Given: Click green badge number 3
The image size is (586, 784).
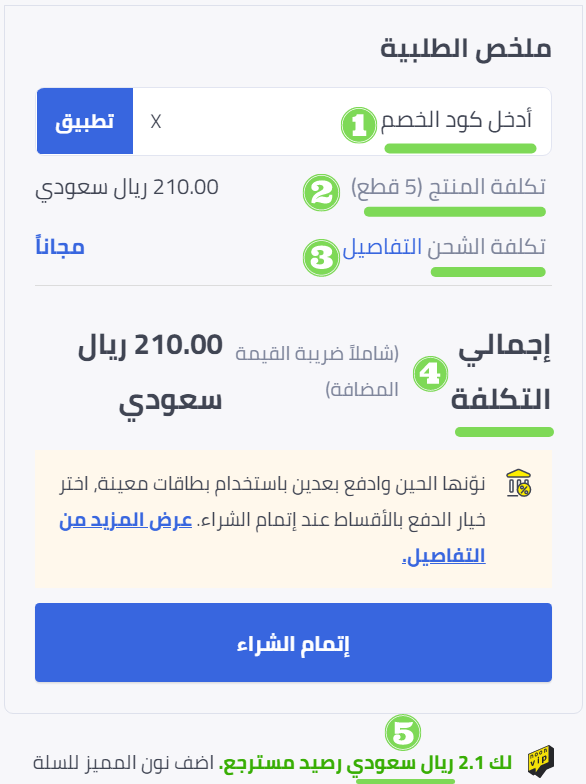Looking at the screenshot, I should coord(321,258).
